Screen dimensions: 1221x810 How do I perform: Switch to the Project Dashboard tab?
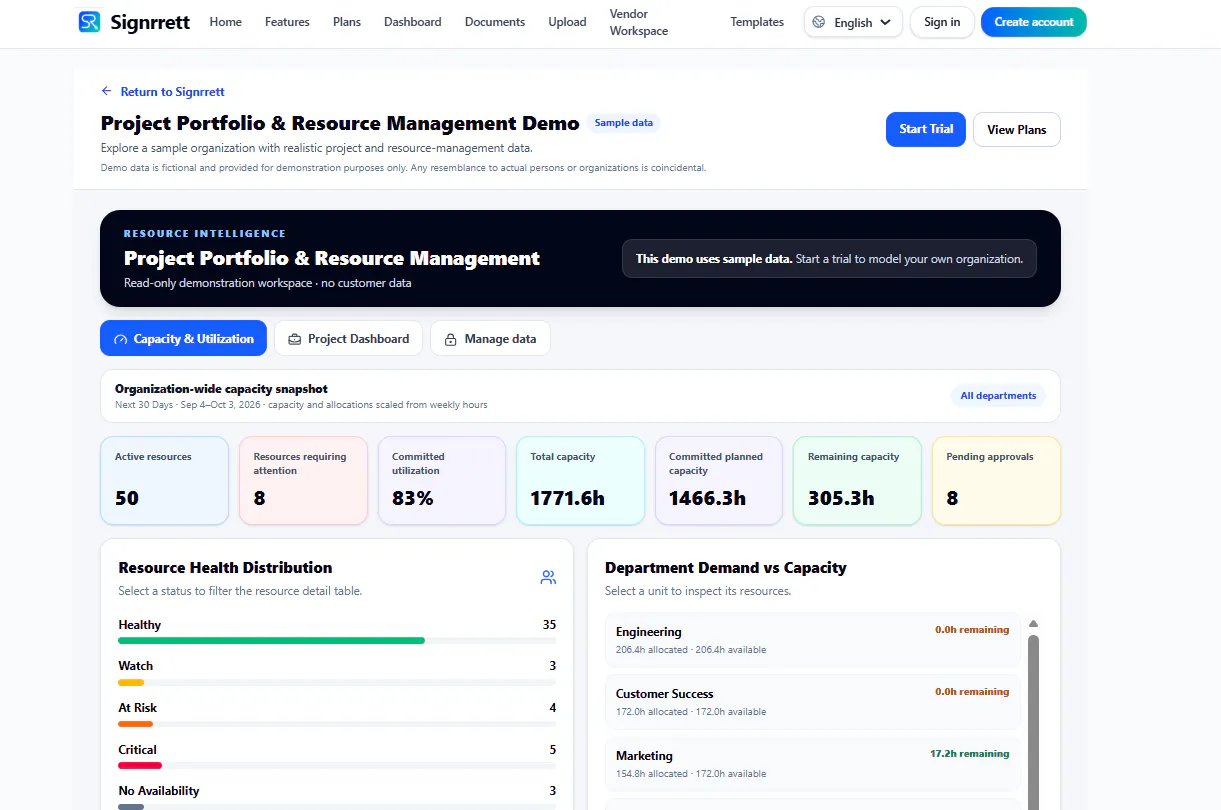(348, 338)
